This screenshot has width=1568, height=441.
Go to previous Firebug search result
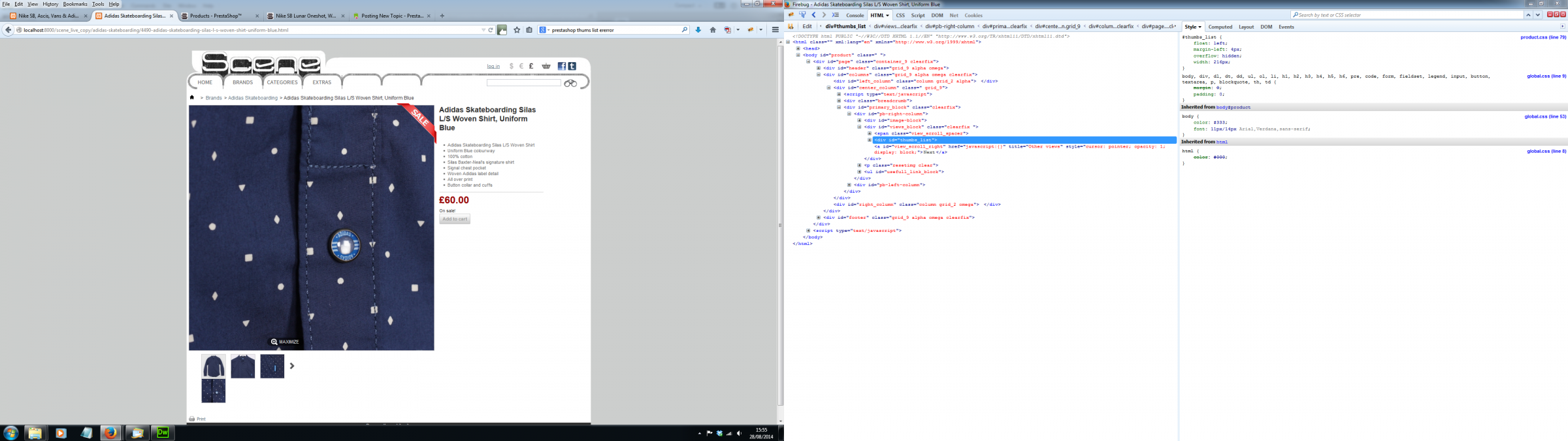coord(1528,15)
